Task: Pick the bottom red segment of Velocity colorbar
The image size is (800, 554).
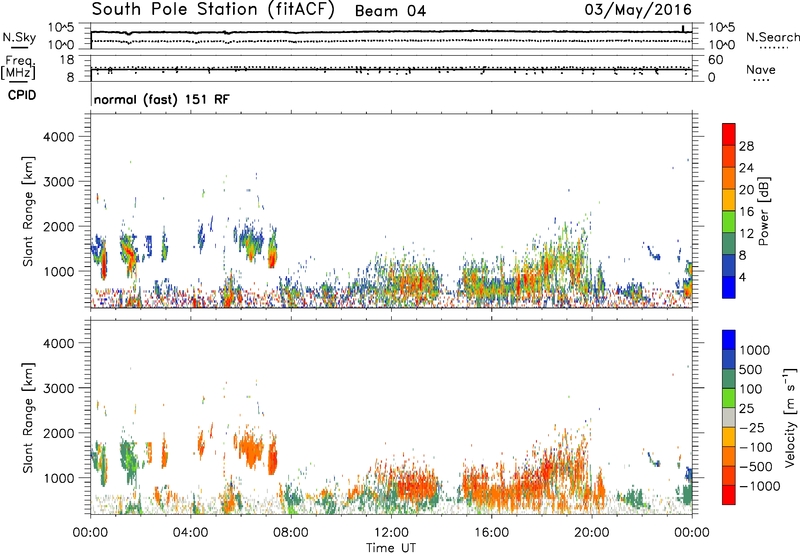Action: (729, 495)
